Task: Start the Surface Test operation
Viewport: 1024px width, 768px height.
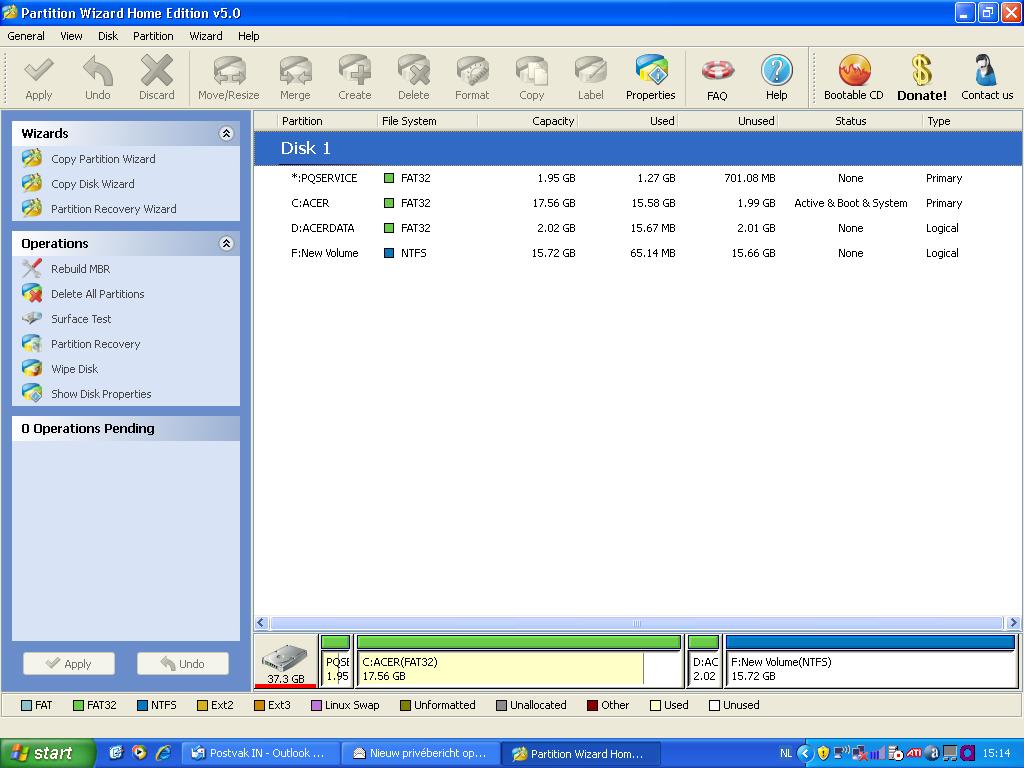Action: pyautogui.click(x=81, y=319)
